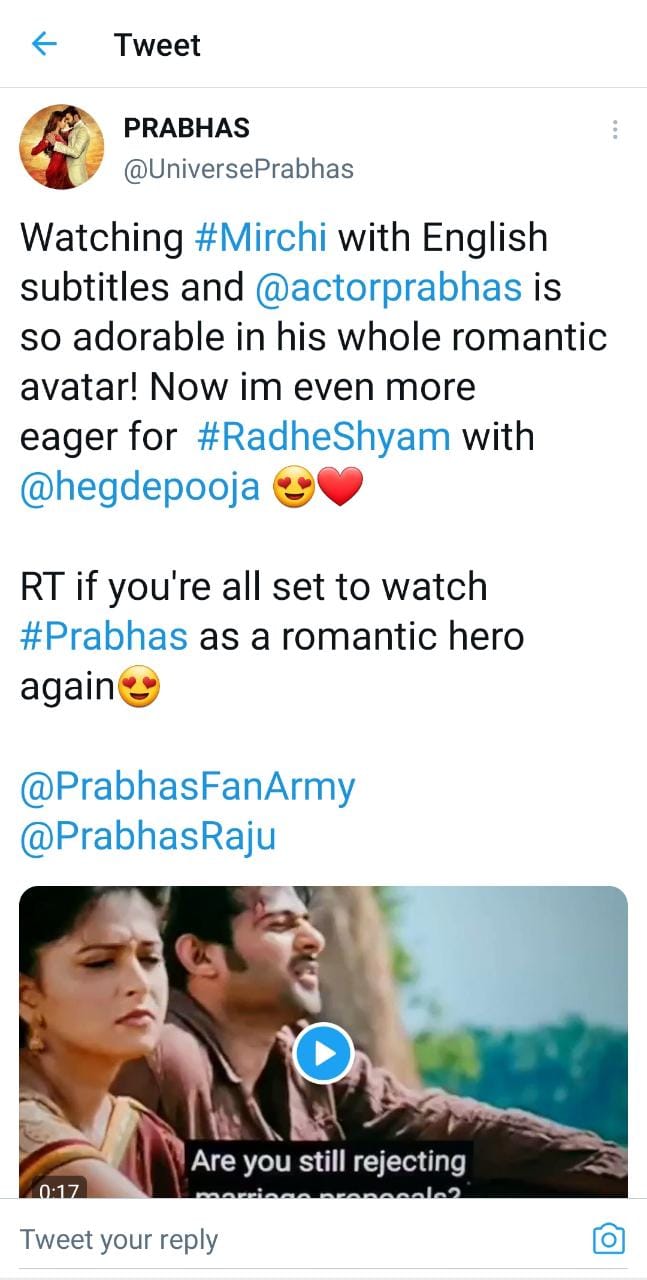The height and width of the screenshot is (1280, 647).
Task: Tap the heart-eyes emoji after 'again'
Action: [x=139, y=688]
